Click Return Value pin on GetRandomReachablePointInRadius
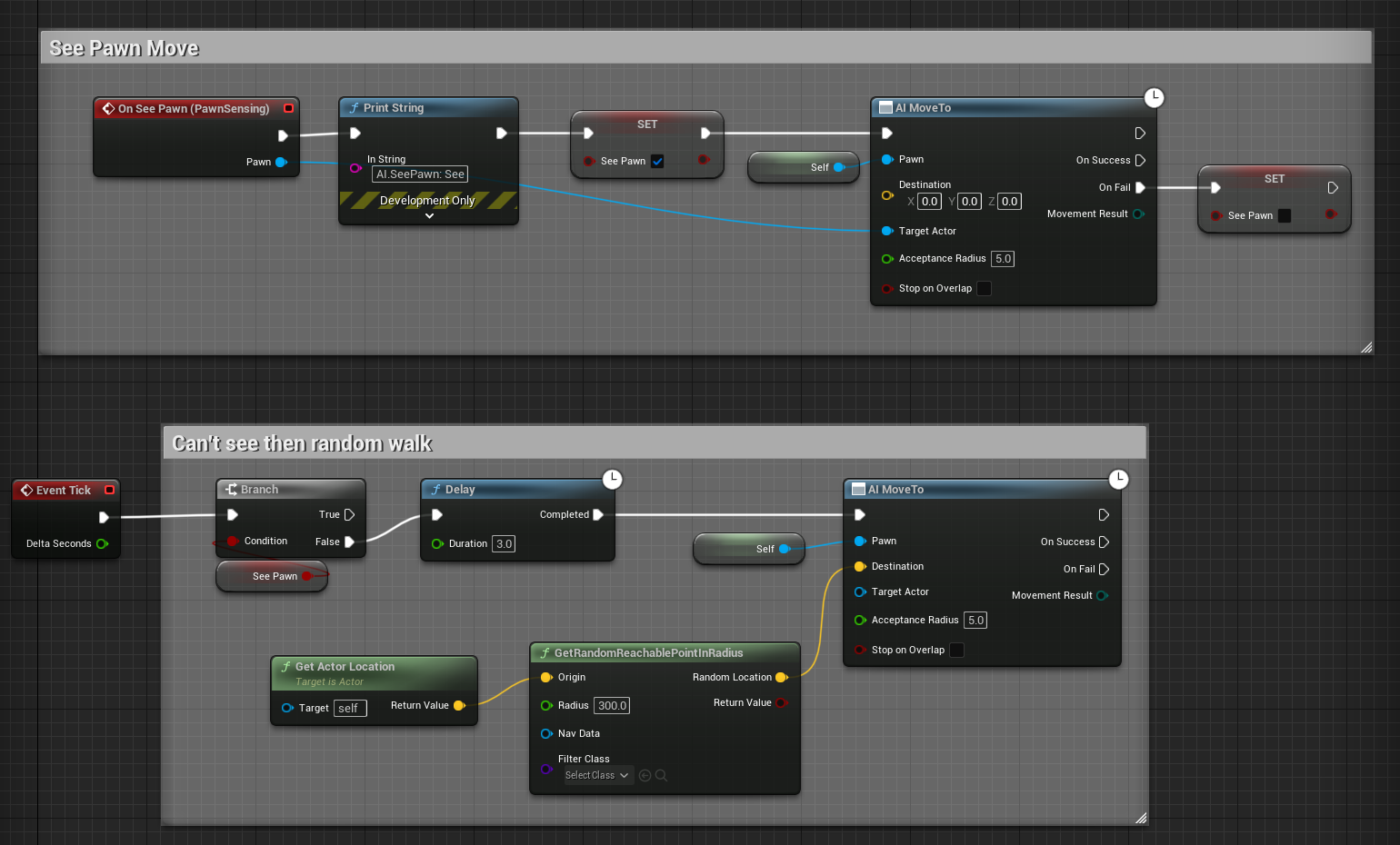This screenshot has height=845, width=1400. coord(781,702)
